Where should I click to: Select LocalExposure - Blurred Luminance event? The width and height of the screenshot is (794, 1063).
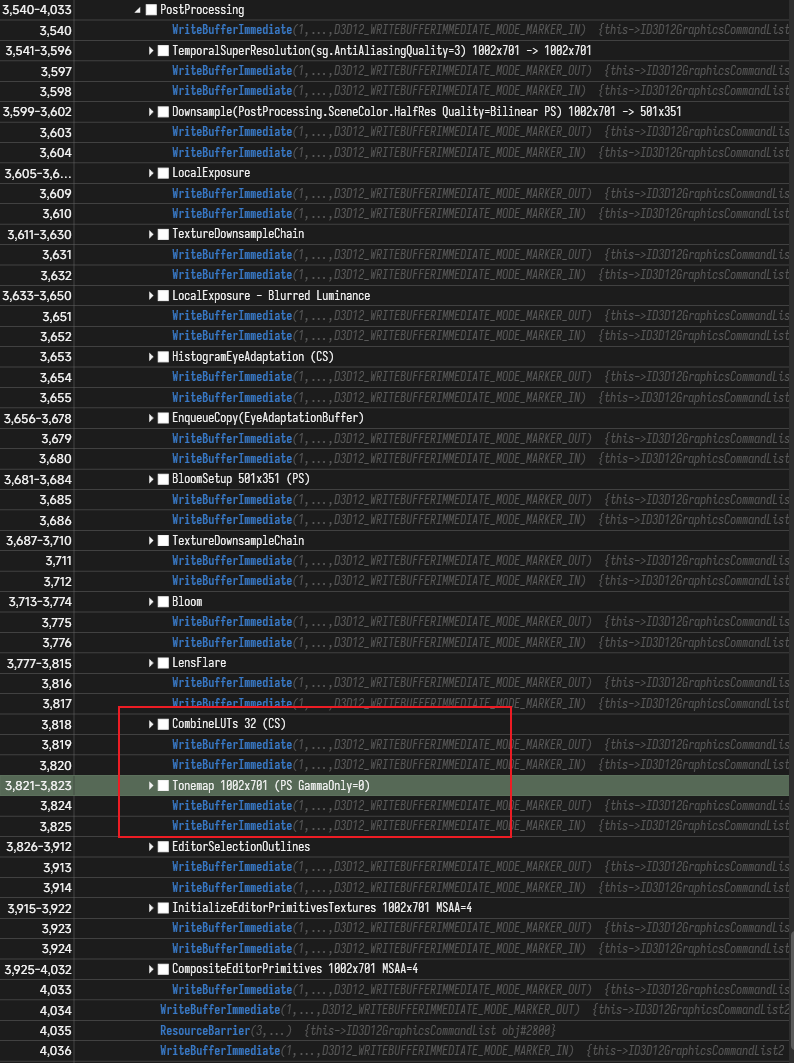(270, 296)
